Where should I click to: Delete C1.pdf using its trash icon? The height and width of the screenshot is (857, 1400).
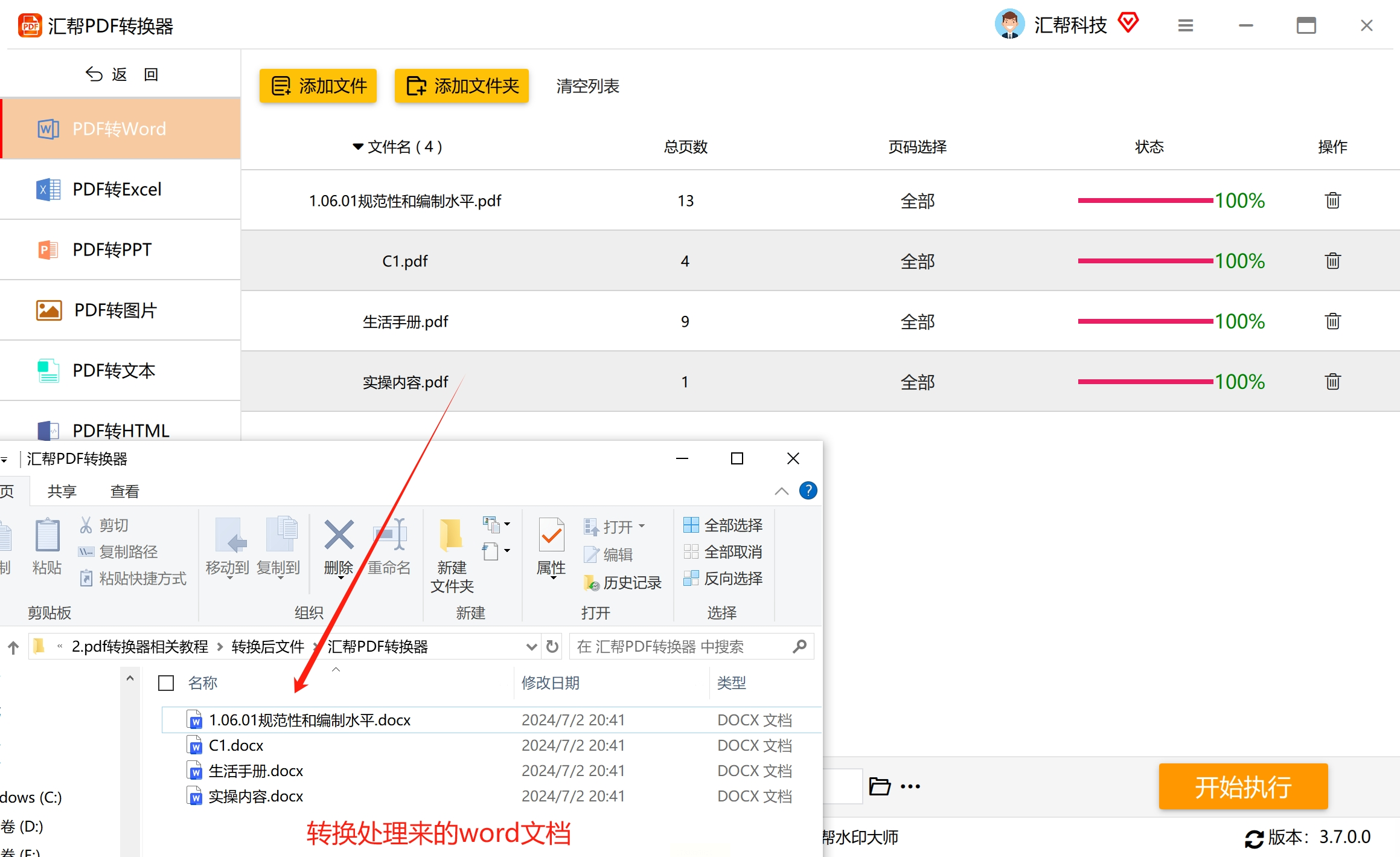point(1332,260)
